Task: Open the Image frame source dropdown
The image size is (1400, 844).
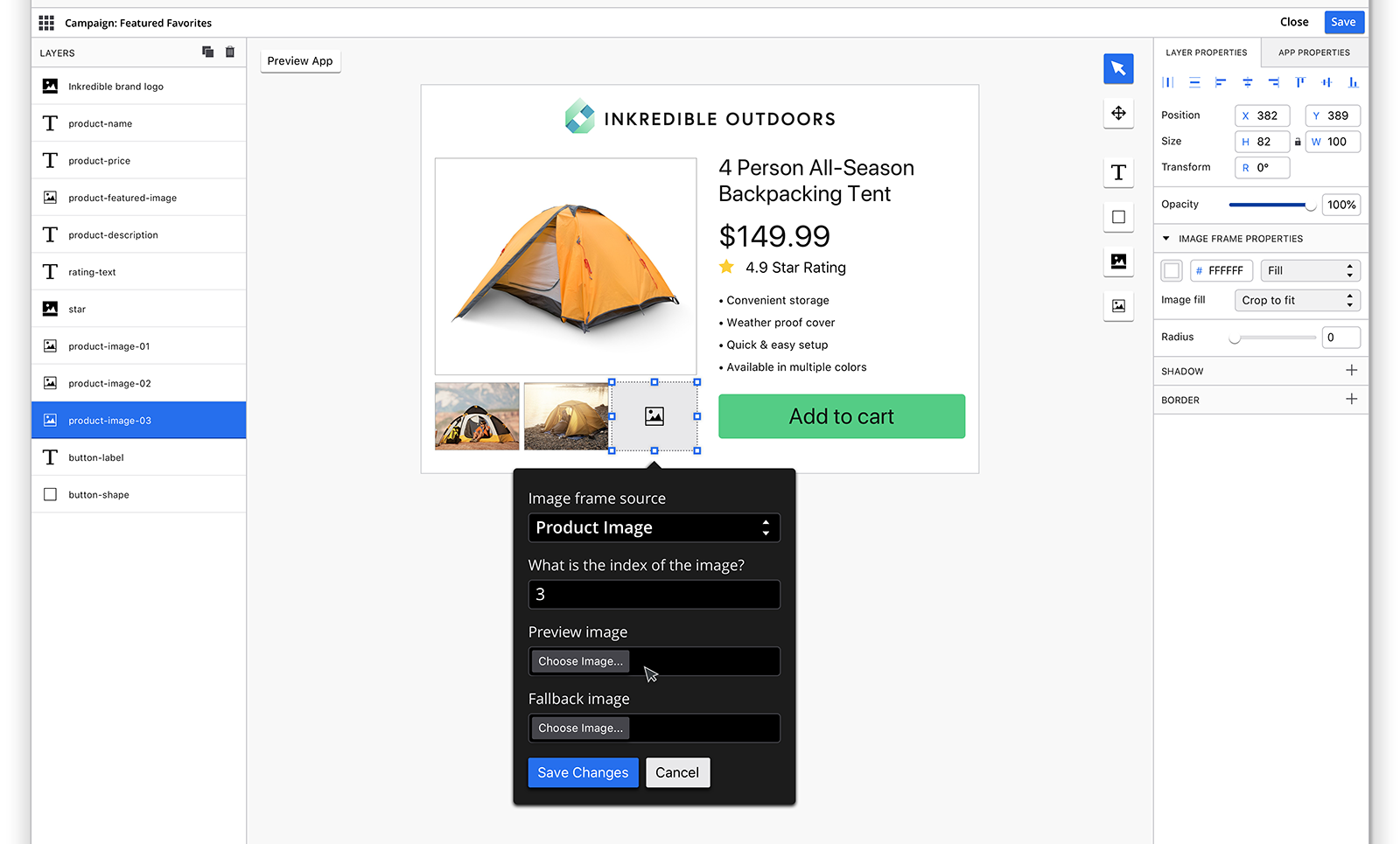Action: click(654, 527)
